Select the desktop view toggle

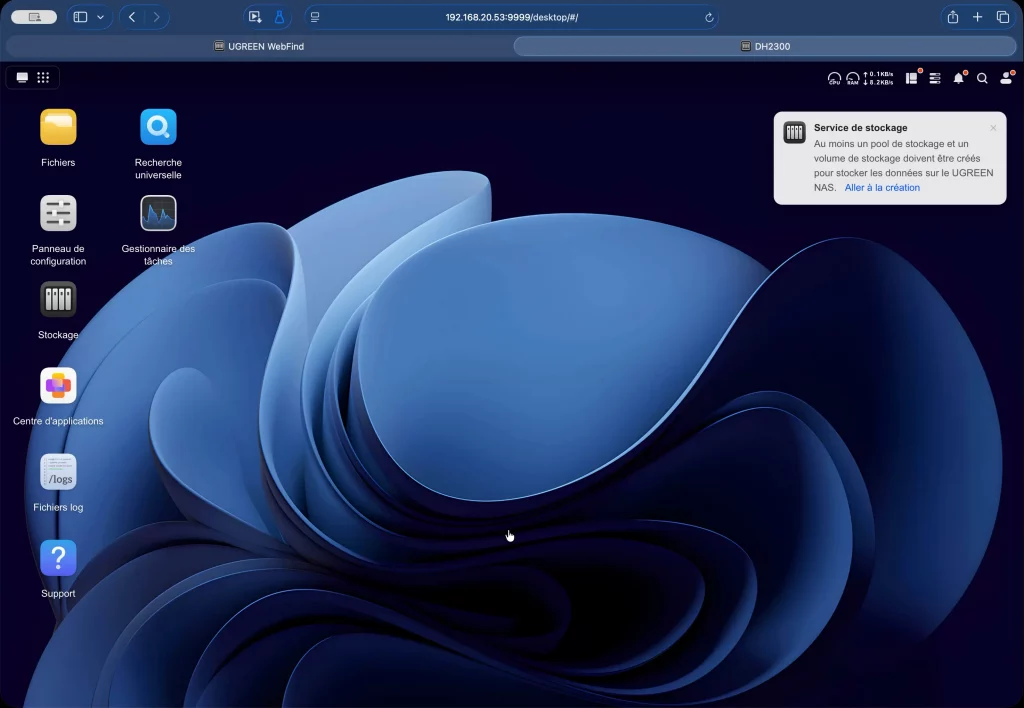[21, 77]
